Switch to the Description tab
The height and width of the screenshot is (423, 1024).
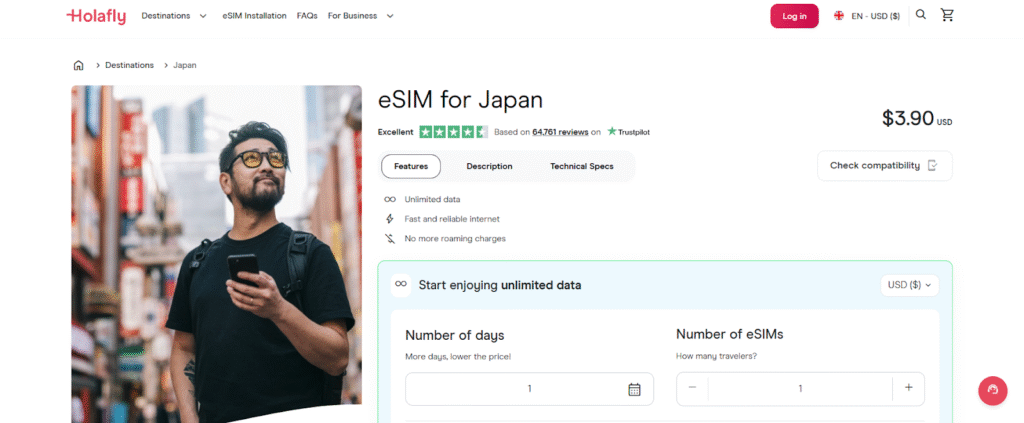489,166
